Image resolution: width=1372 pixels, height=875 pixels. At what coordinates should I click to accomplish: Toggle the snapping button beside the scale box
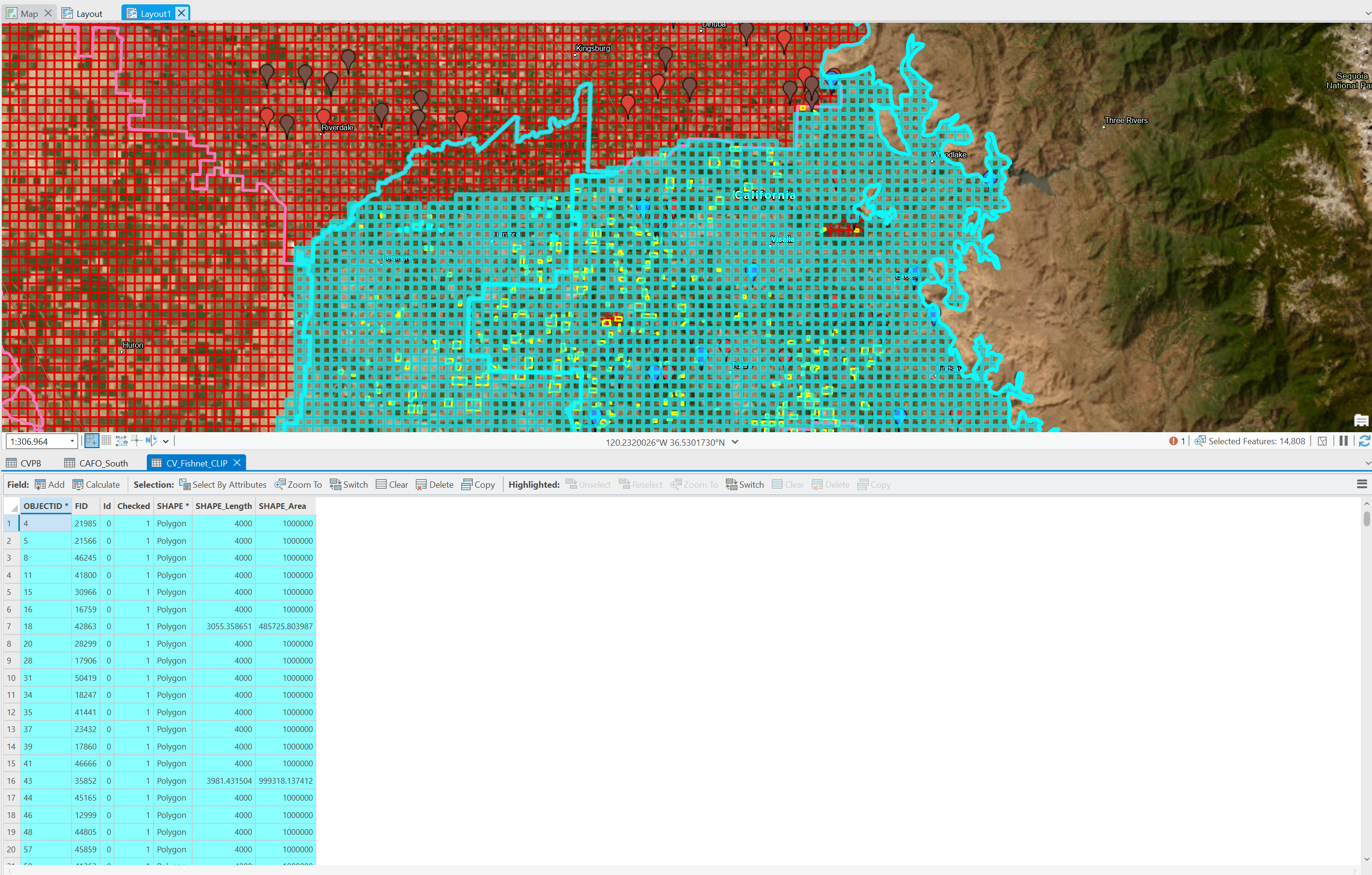pos(91,440)
